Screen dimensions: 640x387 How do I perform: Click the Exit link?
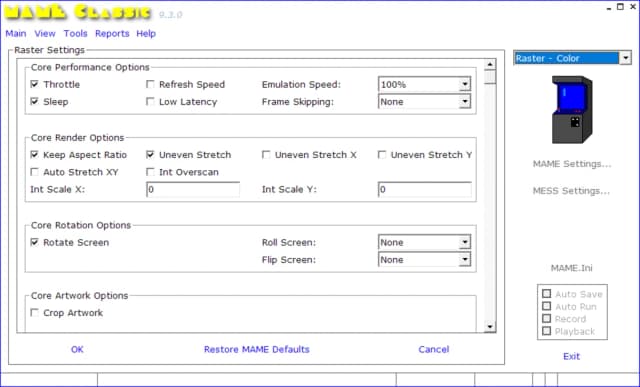point(571,356)
